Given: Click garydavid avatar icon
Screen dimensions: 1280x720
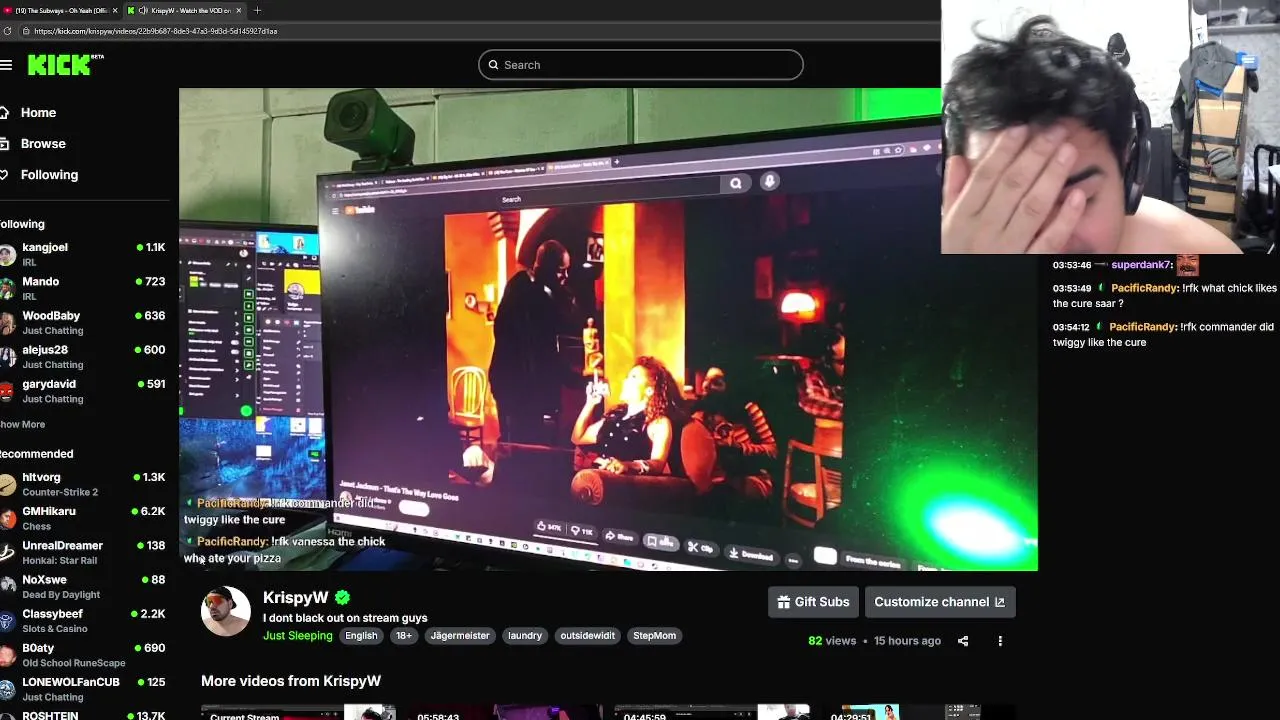Looking at the screenshot, I should point(6,390).
